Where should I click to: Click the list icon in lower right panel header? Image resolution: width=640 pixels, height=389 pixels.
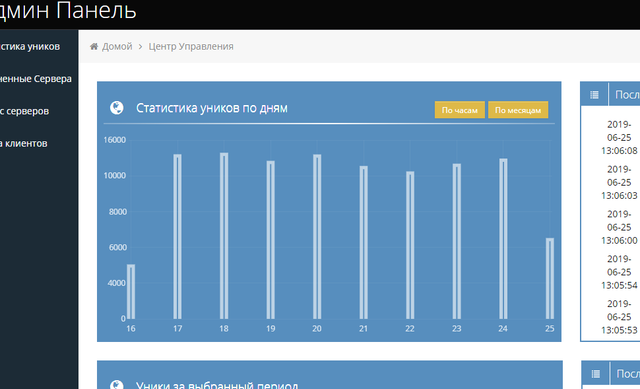[596, 373]
